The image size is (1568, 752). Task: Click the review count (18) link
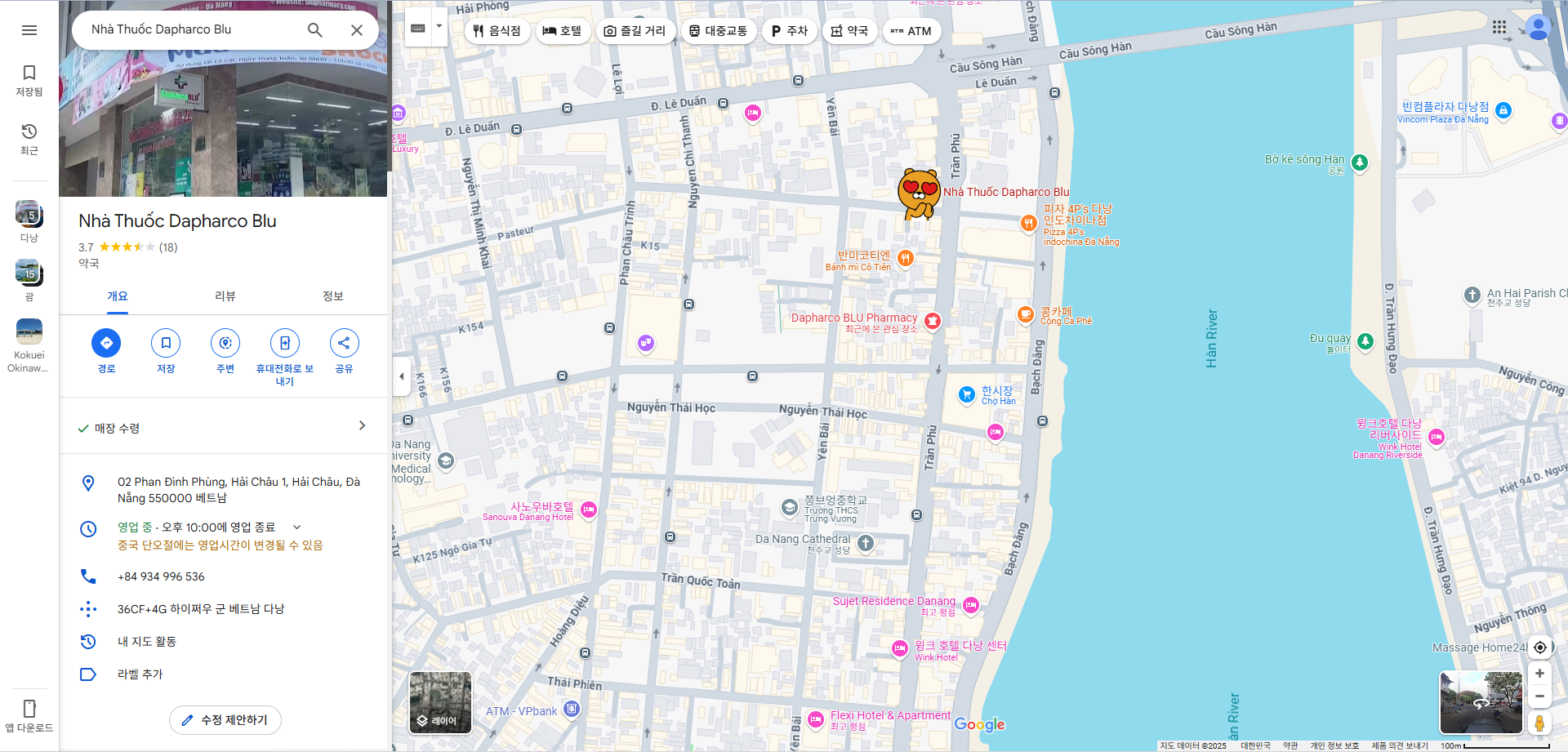(x=168, y=247)
